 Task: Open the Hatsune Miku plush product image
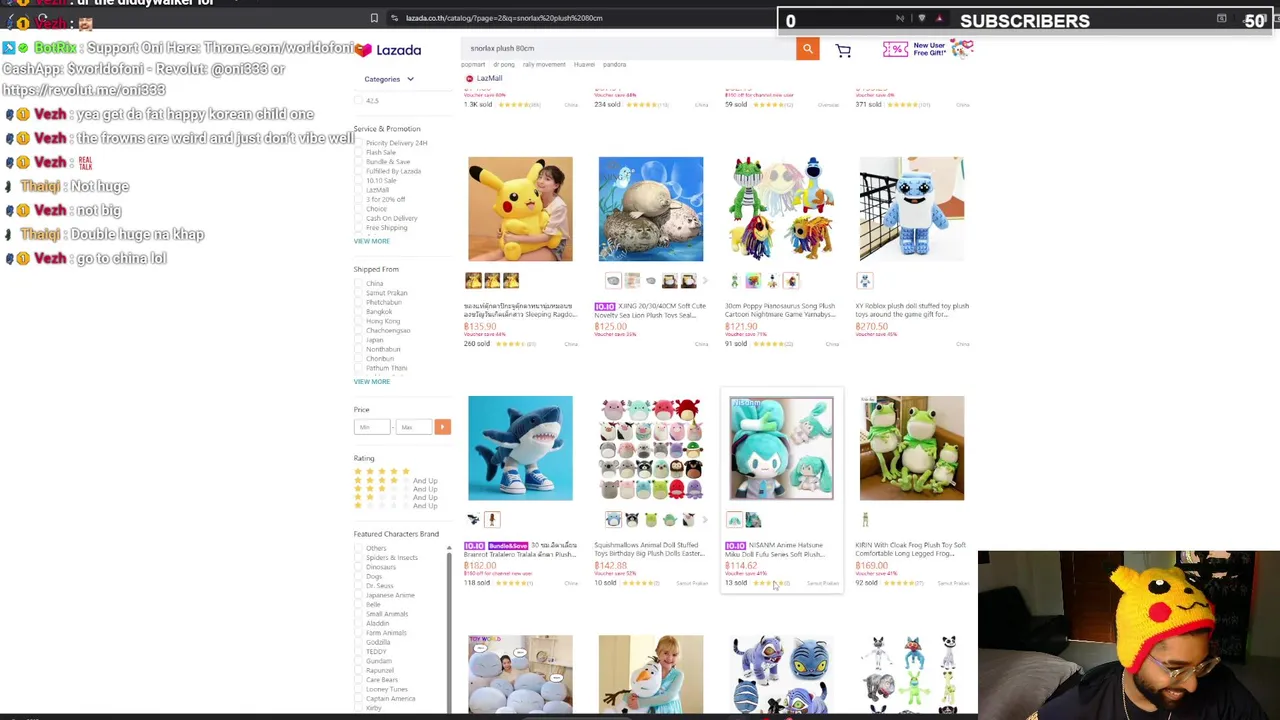click(x=781, y=448)
